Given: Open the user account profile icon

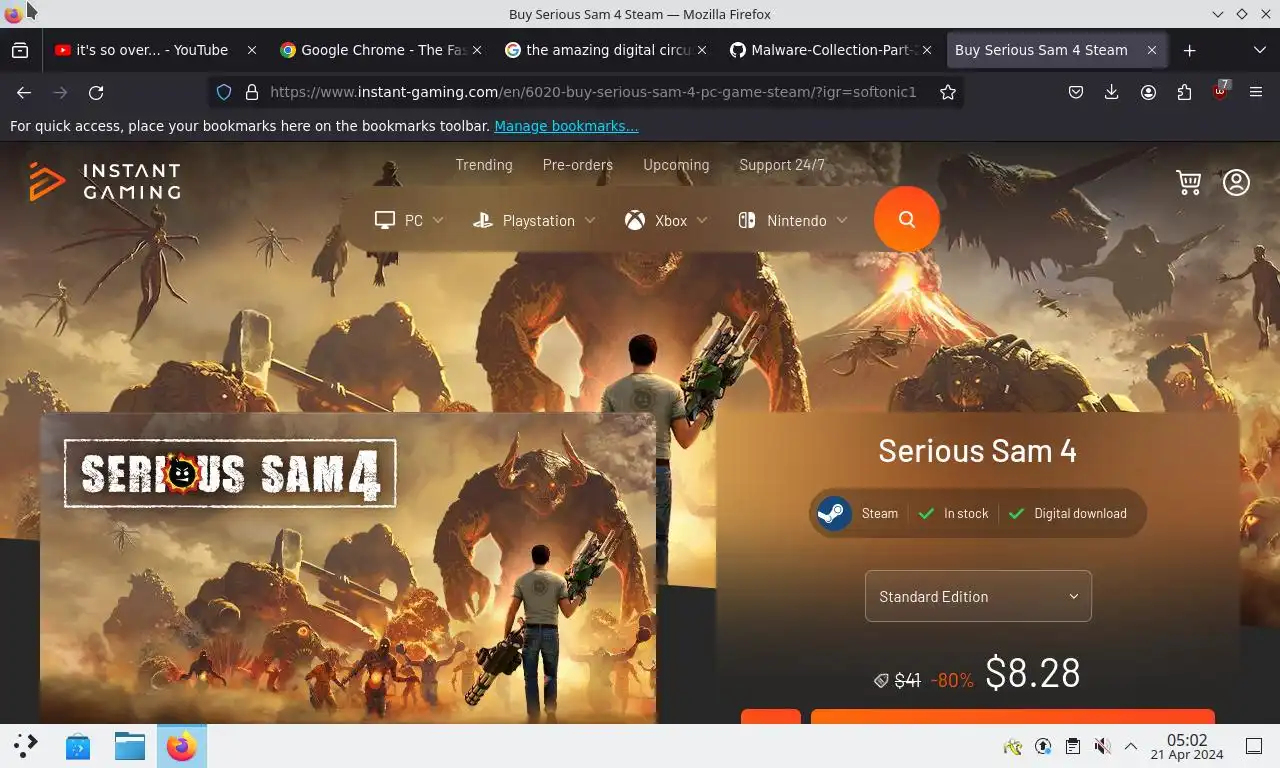Looking at the screenshot, I should [1236, 182].
